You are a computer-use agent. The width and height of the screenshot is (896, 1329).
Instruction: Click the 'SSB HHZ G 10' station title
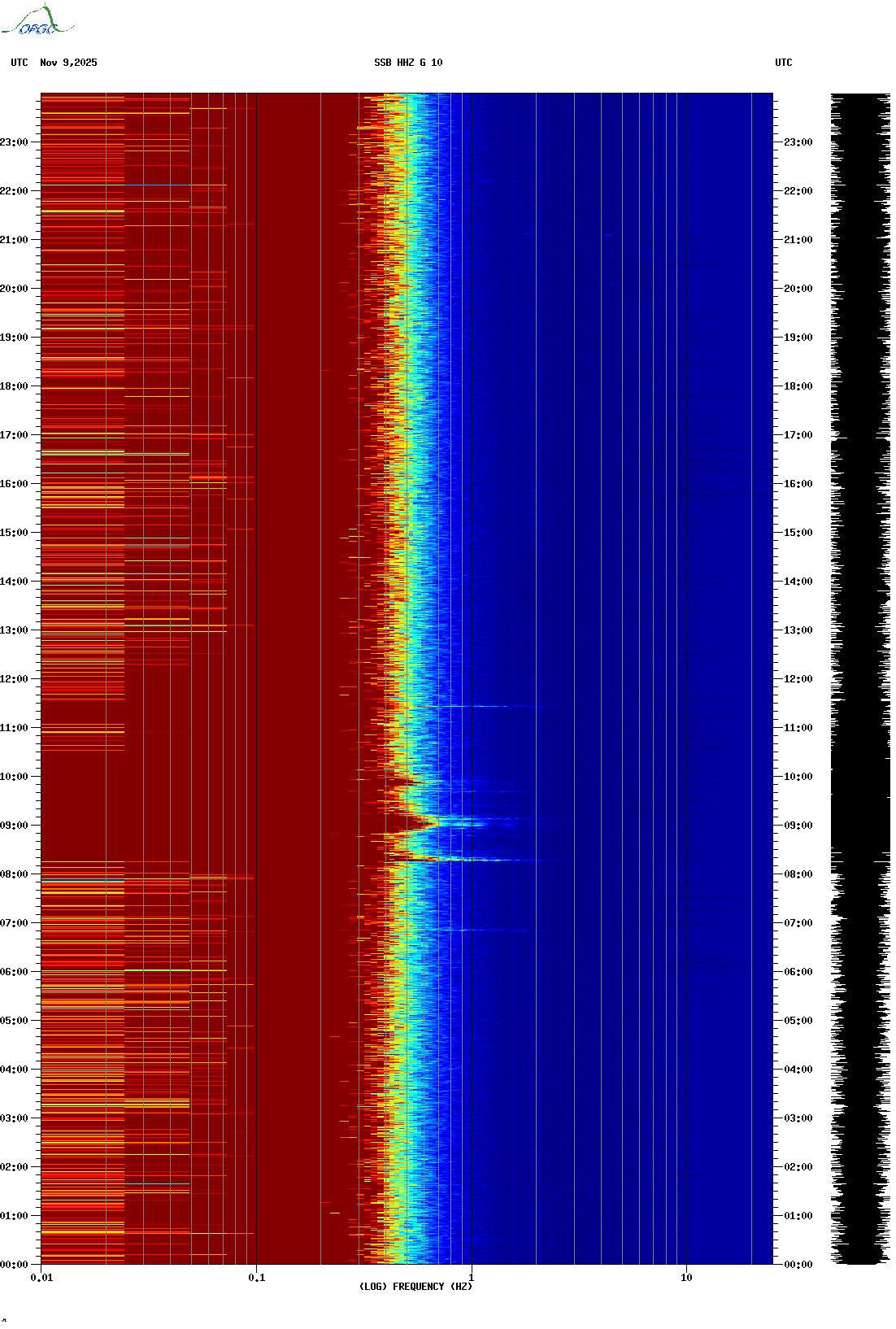click(x=408, y=63)
